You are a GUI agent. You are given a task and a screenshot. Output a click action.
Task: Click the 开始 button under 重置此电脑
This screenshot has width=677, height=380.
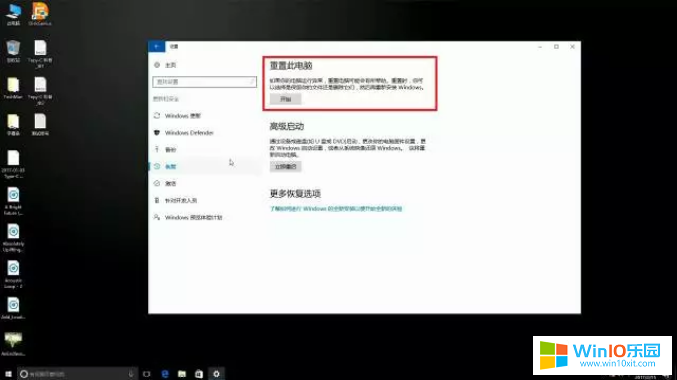pyautogui.click(x=285, y=99)
